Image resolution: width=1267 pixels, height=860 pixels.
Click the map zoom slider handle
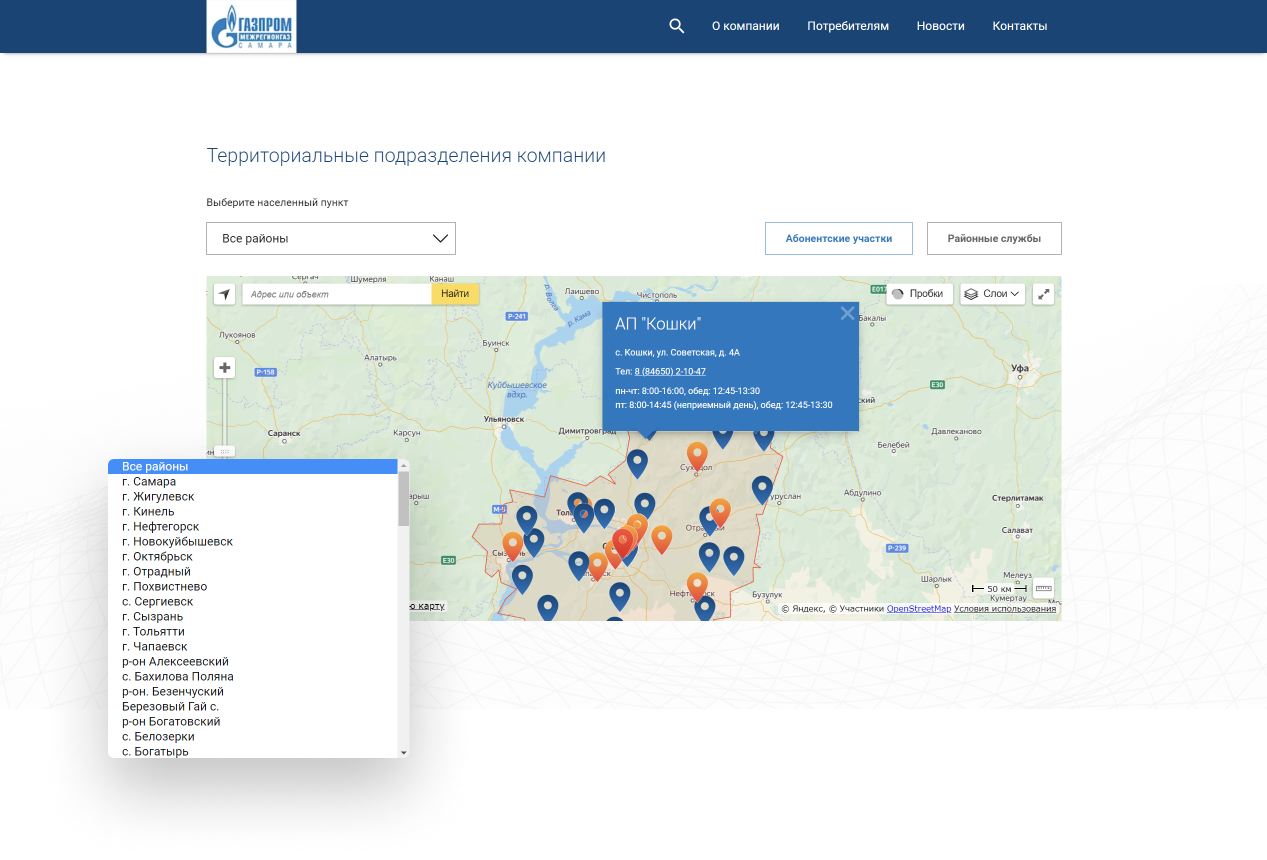[225, 451]
